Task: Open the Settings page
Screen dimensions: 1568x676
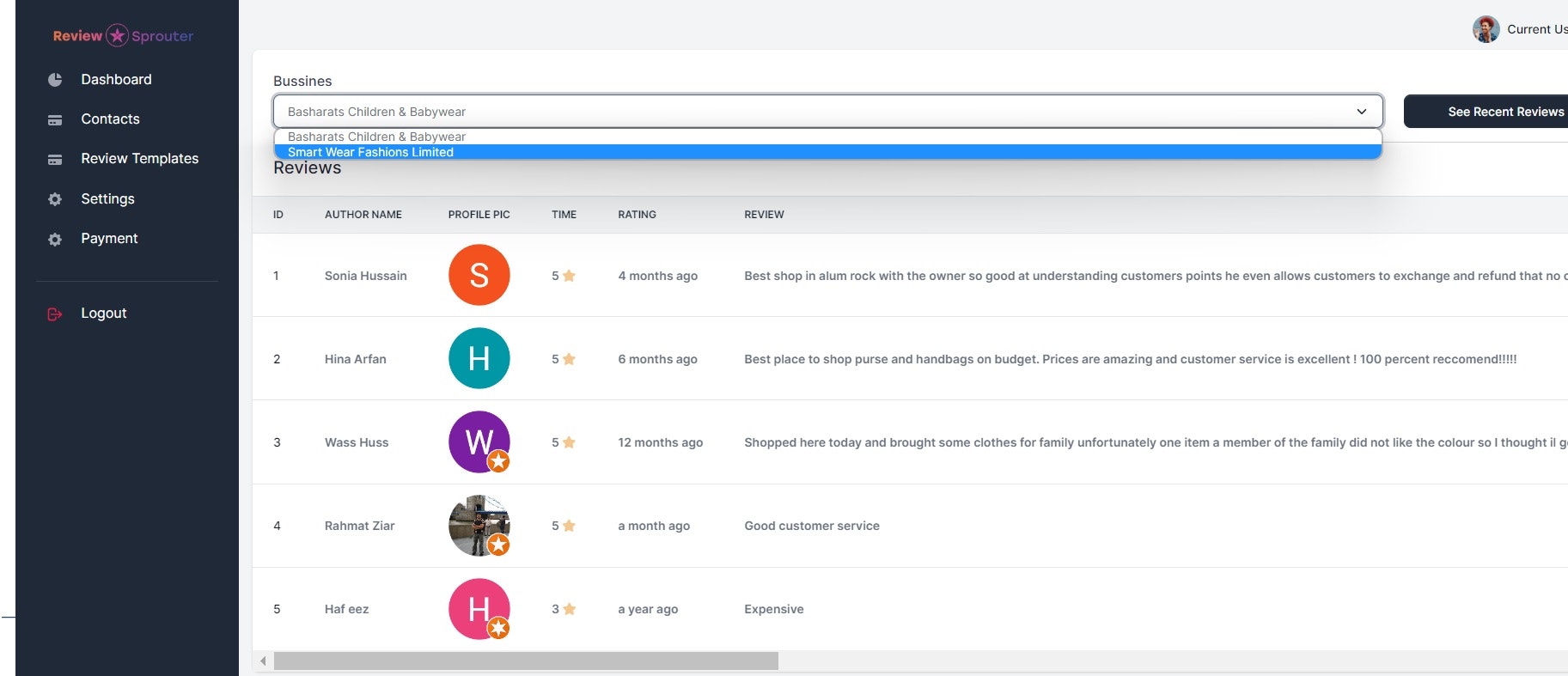Action: coord(107,198)
